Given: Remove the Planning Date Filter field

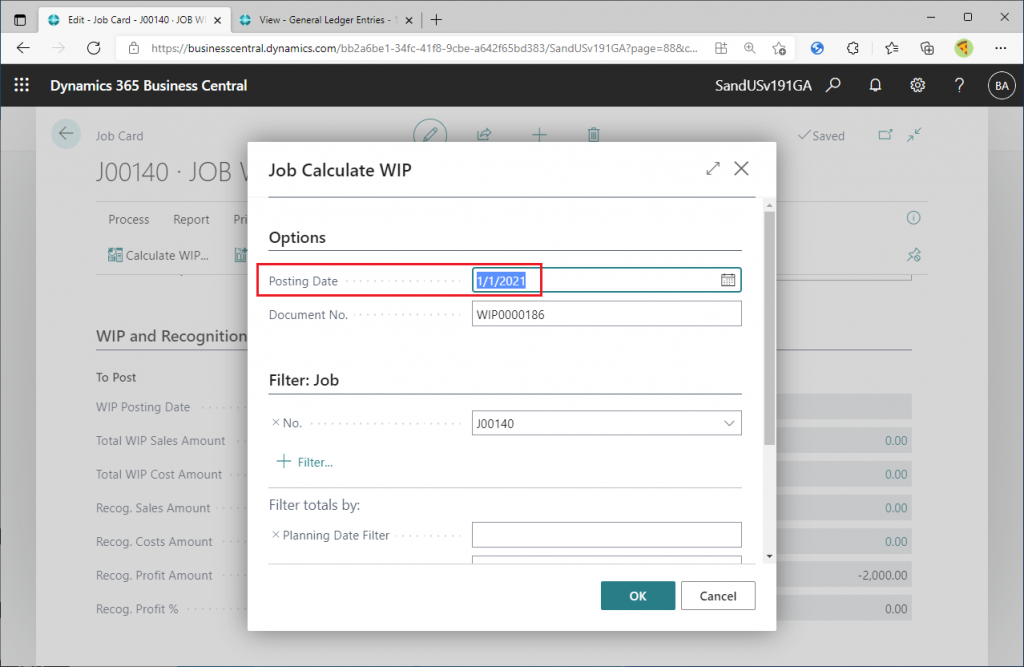Looking at the screenshot, I should tap(275, 534).
